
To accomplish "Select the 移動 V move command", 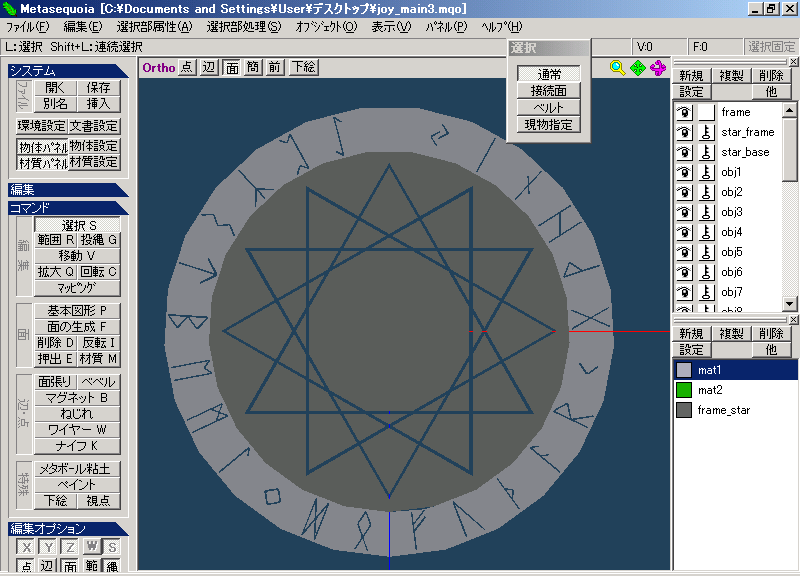I will click(x=77, y=256).
